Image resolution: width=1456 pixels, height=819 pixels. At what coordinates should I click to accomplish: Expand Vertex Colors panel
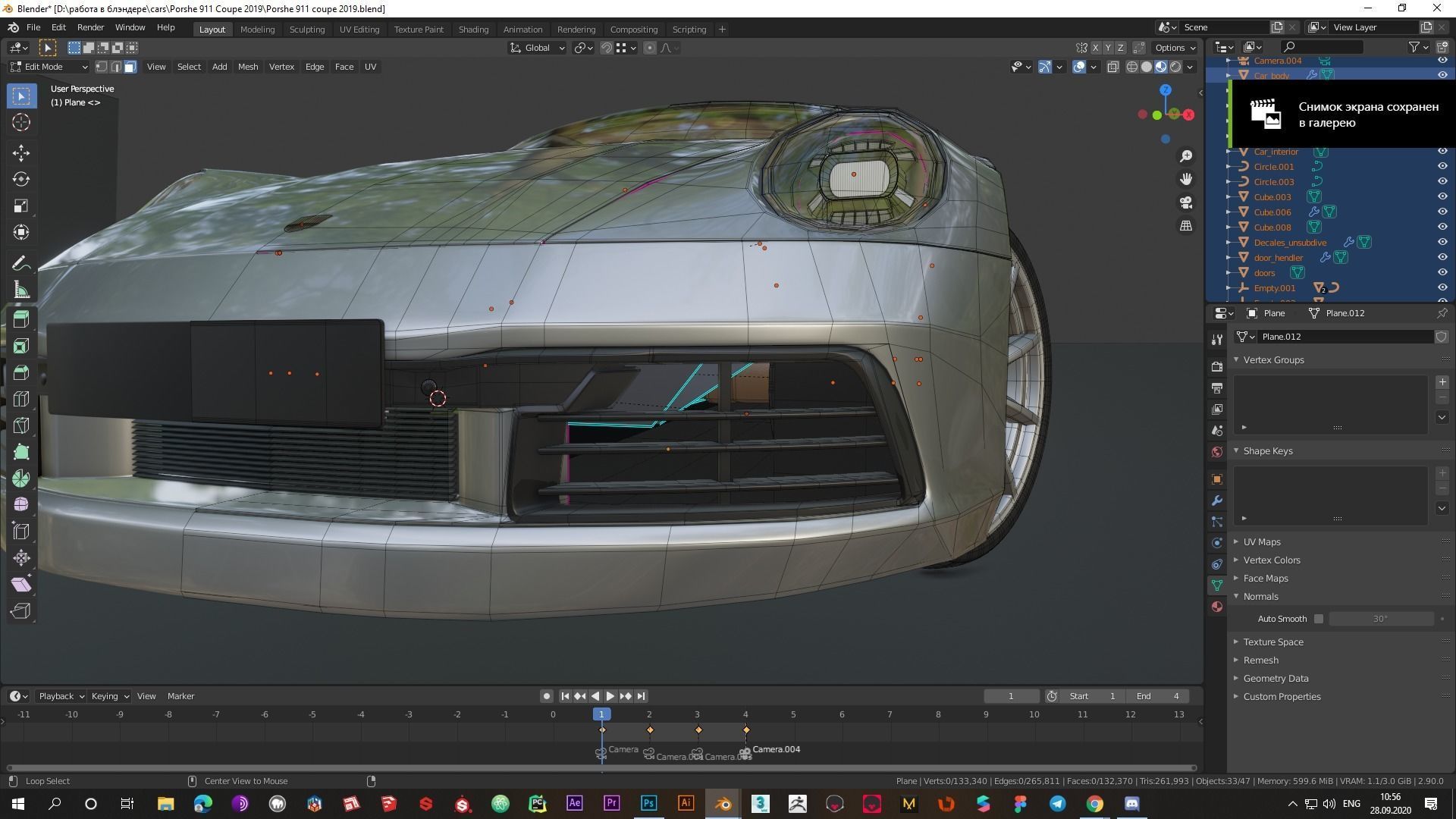[1272, 560]
